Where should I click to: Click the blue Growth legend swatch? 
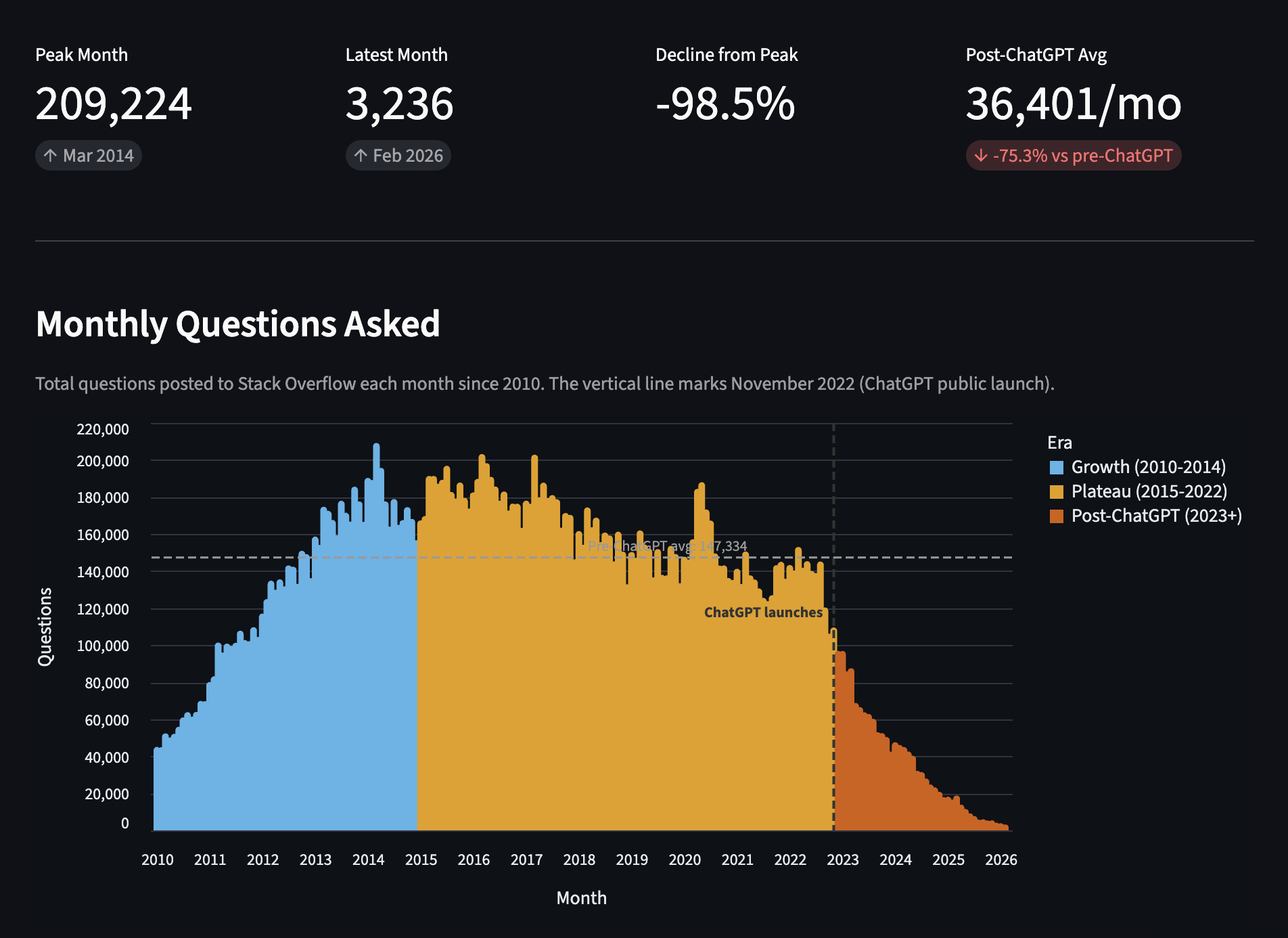[1055, 466]
